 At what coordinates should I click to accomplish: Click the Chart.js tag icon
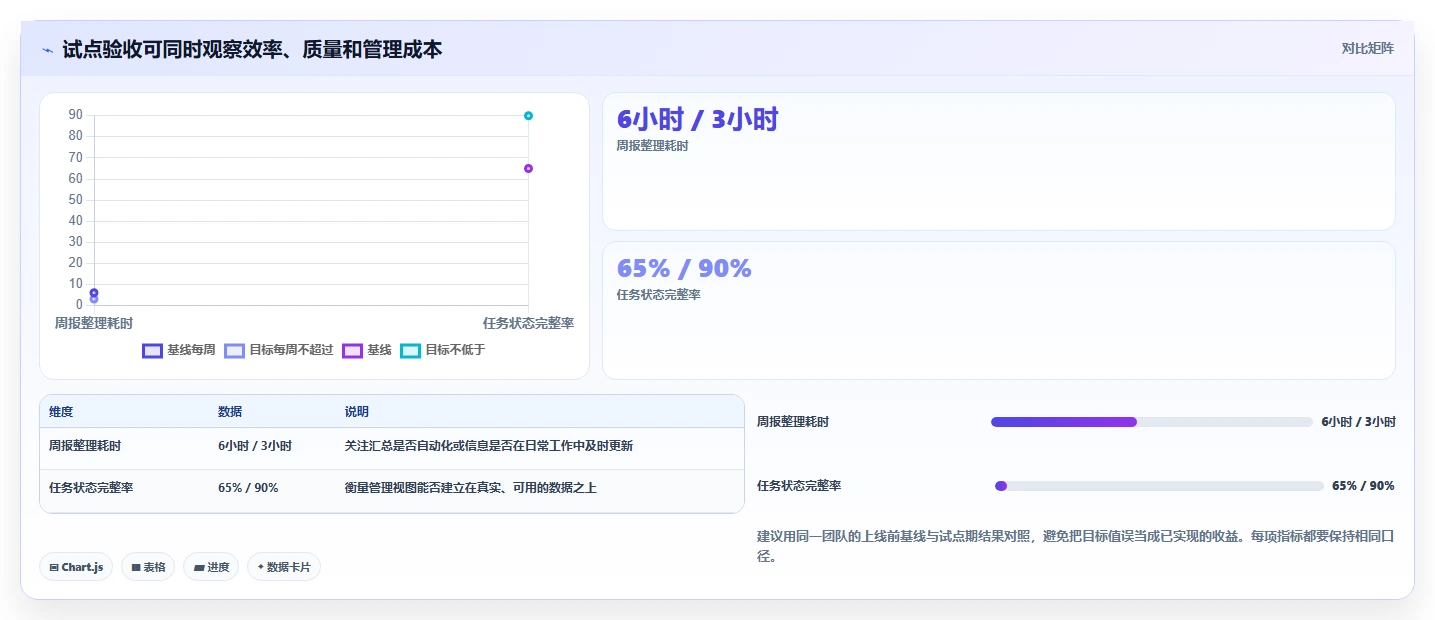point(54,567)
